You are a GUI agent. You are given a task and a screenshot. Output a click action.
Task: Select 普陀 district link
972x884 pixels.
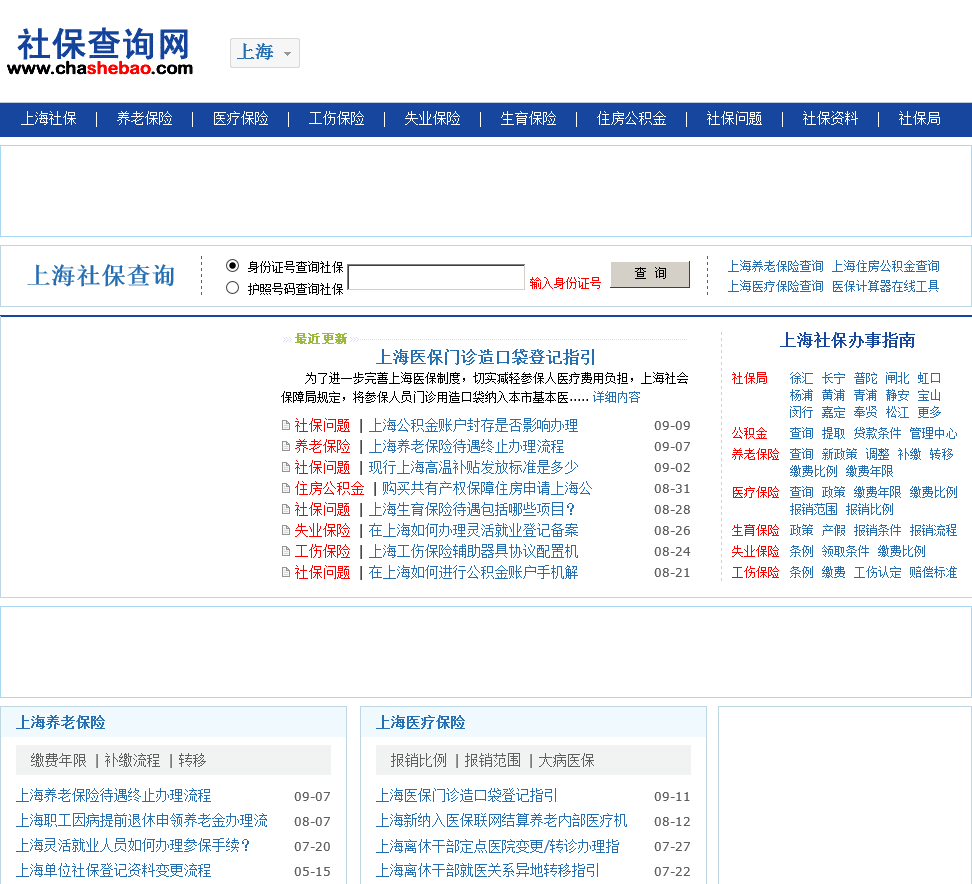click(865, 378)
